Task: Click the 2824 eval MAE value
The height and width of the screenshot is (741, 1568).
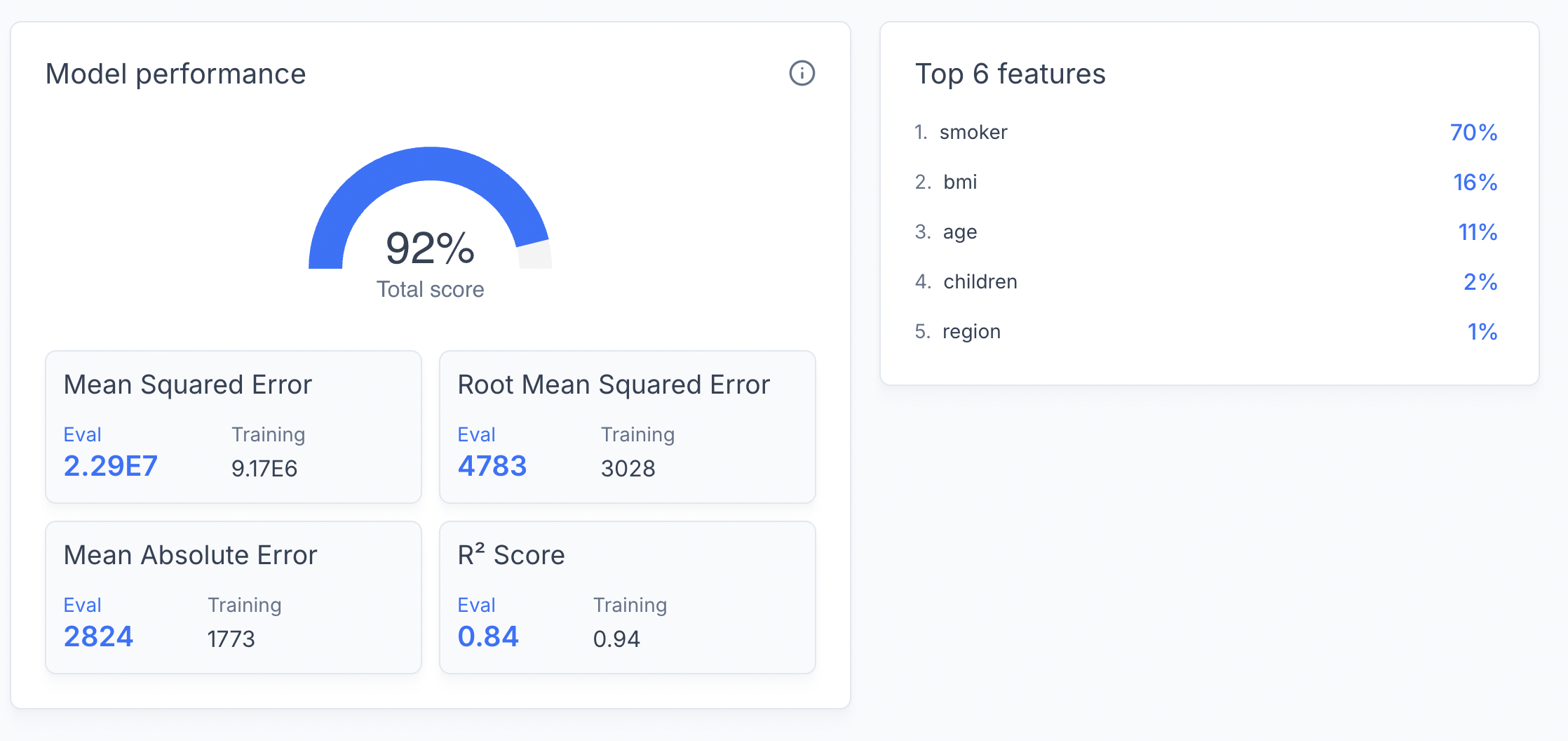Action: pos(98,636)
